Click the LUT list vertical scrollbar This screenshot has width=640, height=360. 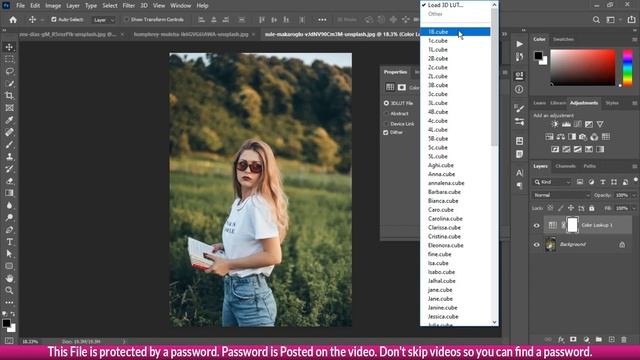click(x=494, y=78)
